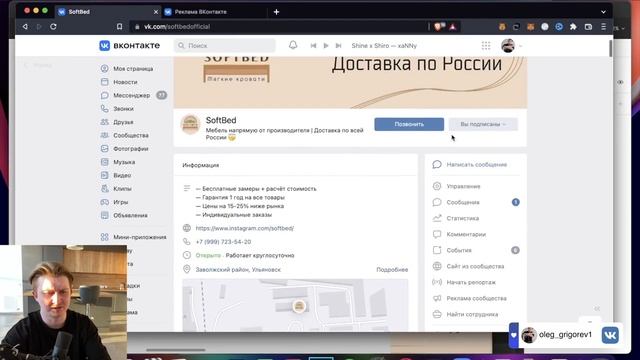The image size is (640, 360).
Task: Click the phone number +7 (999) link
Action: [x=223, y=242]
